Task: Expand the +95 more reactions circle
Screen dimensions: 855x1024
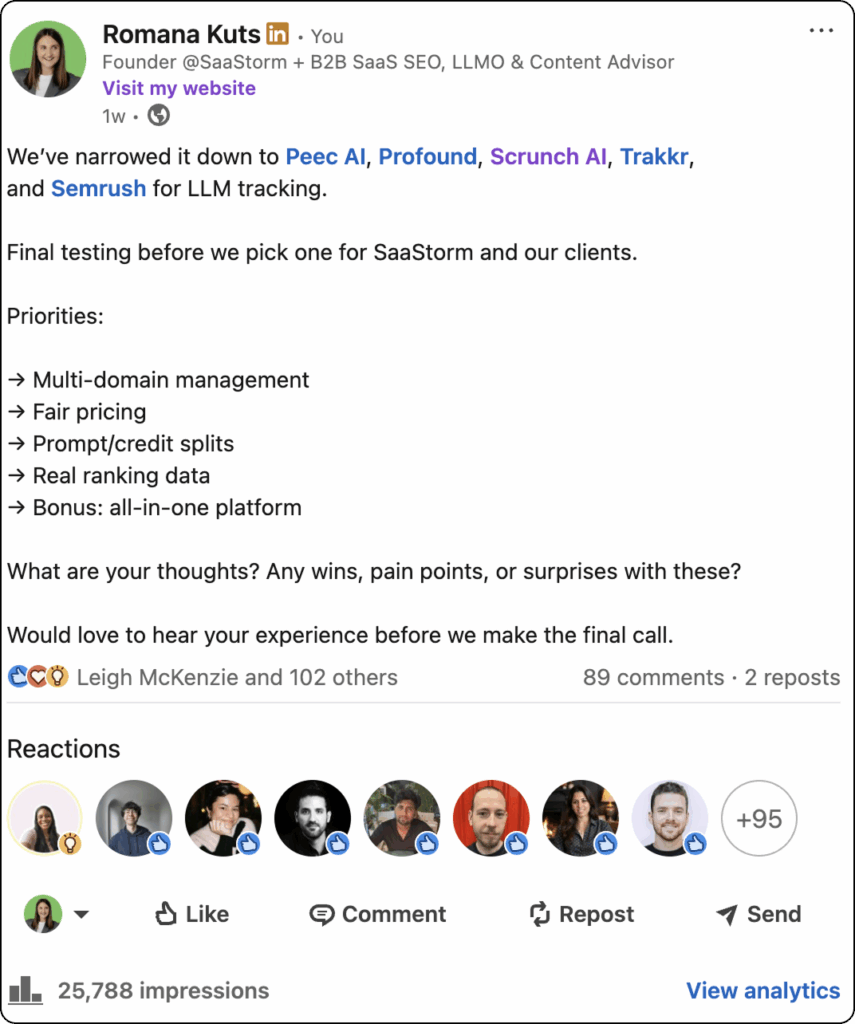Action: pos(759,818)
